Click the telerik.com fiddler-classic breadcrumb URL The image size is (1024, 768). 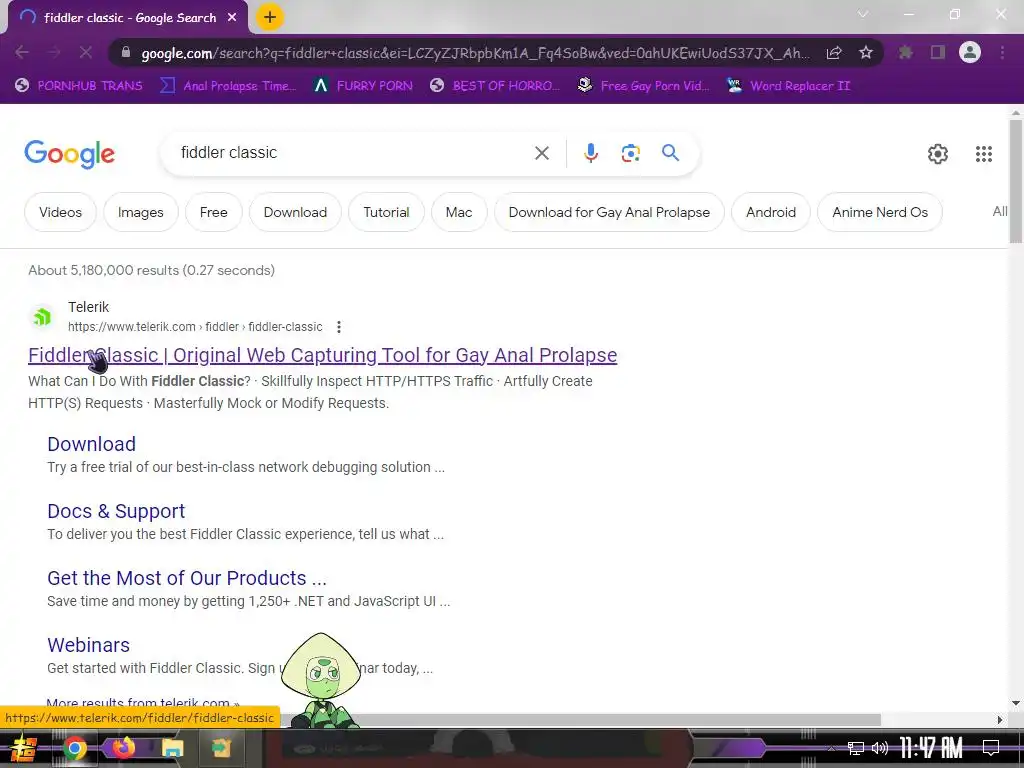point(195,327)
